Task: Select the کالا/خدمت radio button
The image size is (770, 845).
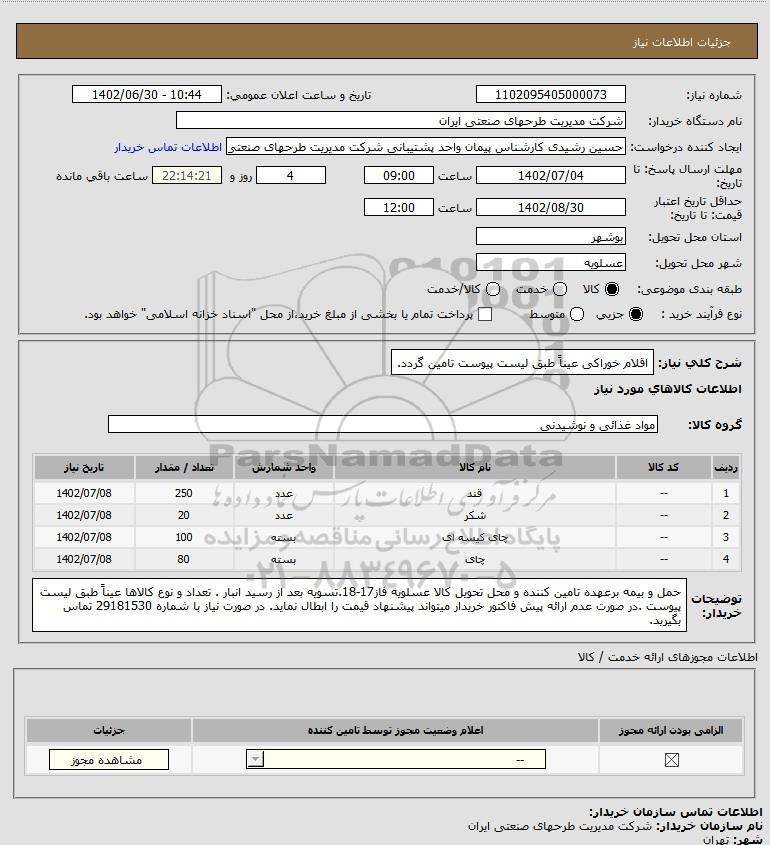Action: [492, 289]
